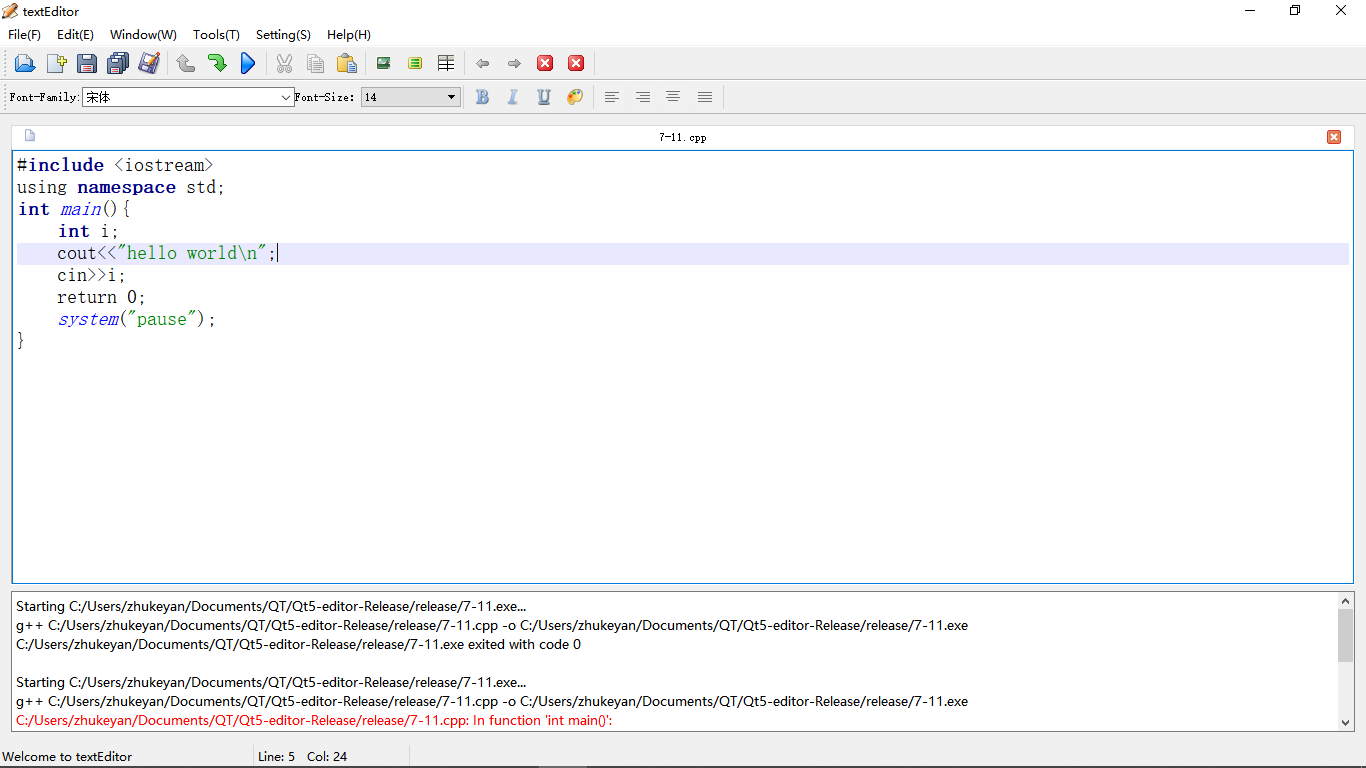Click the output panel scrollbar thumb
The height and width of the screenshot is (768, 1366).
[x=1345, y=635]
